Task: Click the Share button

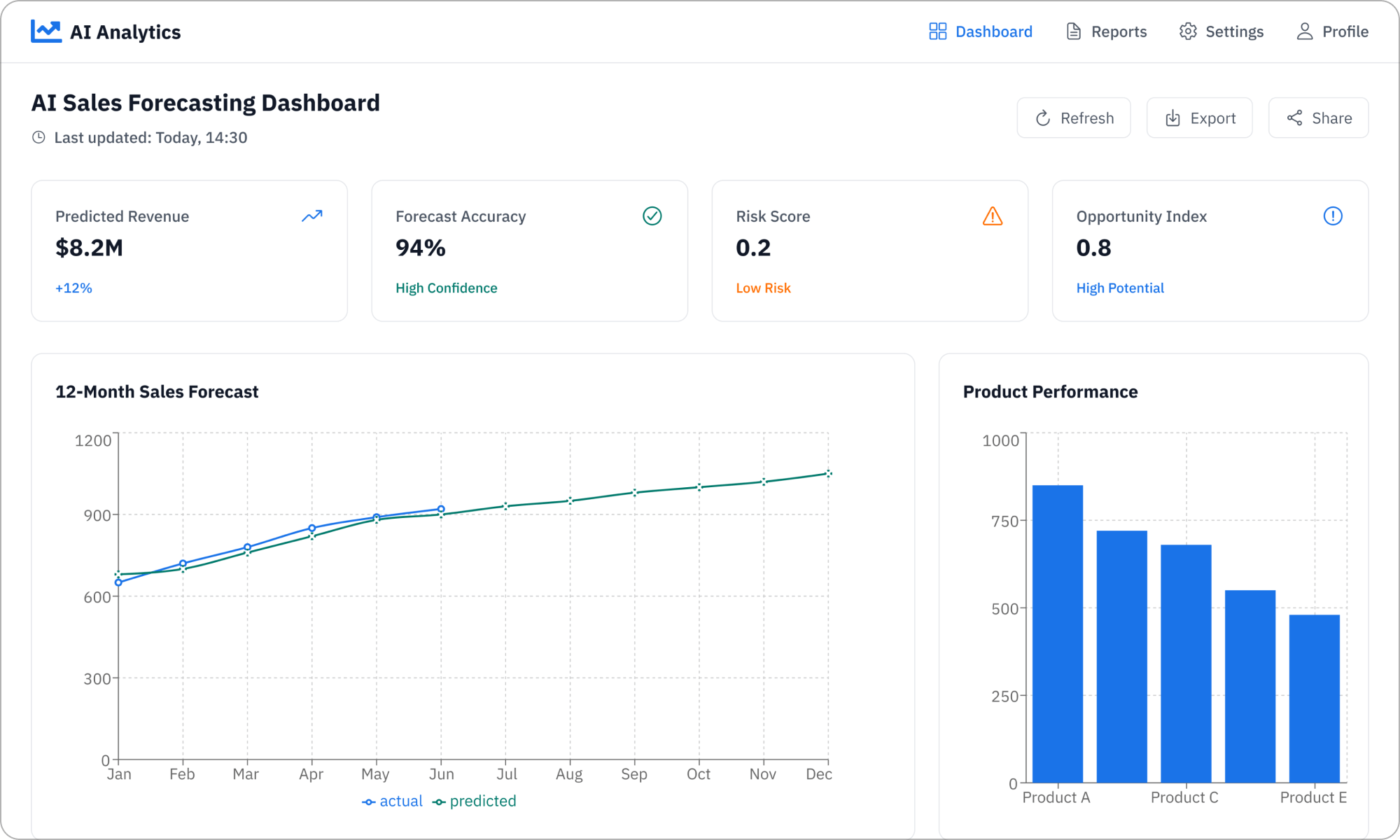Action: (1318, 118)
